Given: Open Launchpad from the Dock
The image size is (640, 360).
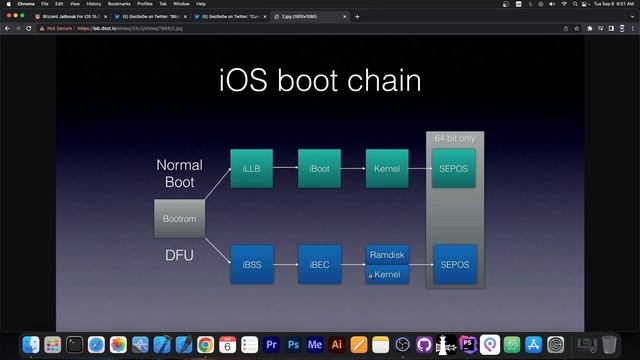Looking at the screenshot, I should click(x=53, y=345).
